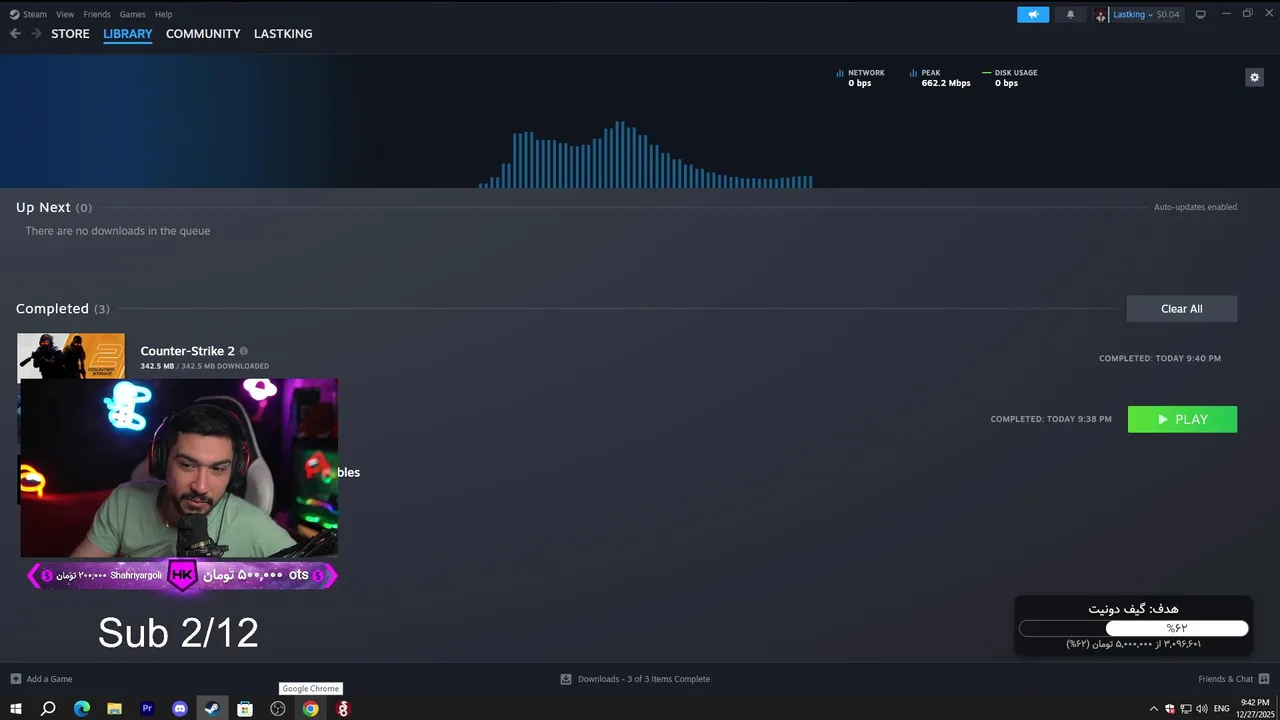Open the COMMUNITY tab
Viewport: 1280px width, 720px height.
click(x=203, y=34)
